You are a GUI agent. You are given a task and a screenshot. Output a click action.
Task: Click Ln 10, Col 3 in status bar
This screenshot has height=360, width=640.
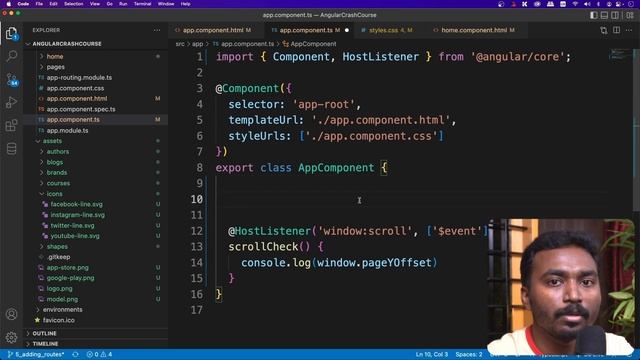pyautogui.click(x=432, y=354)
